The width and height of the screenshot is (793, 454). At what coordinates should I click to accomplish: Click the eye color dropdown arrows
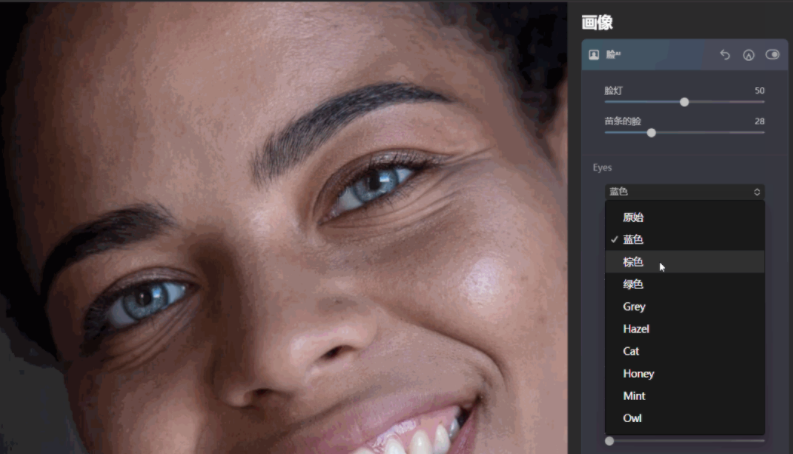coord(757,191)
